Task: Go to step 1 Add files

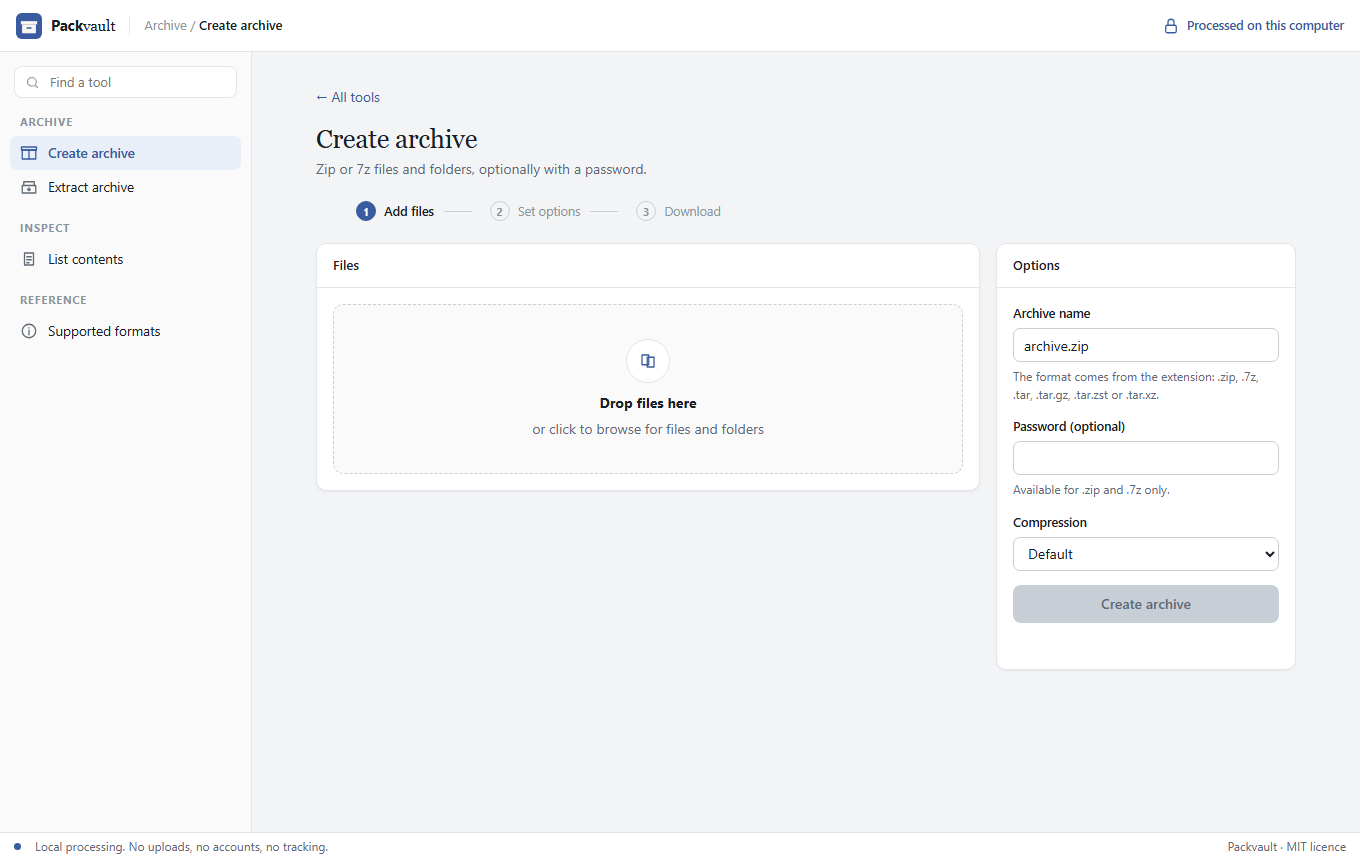Action: (x=395, y=212)
